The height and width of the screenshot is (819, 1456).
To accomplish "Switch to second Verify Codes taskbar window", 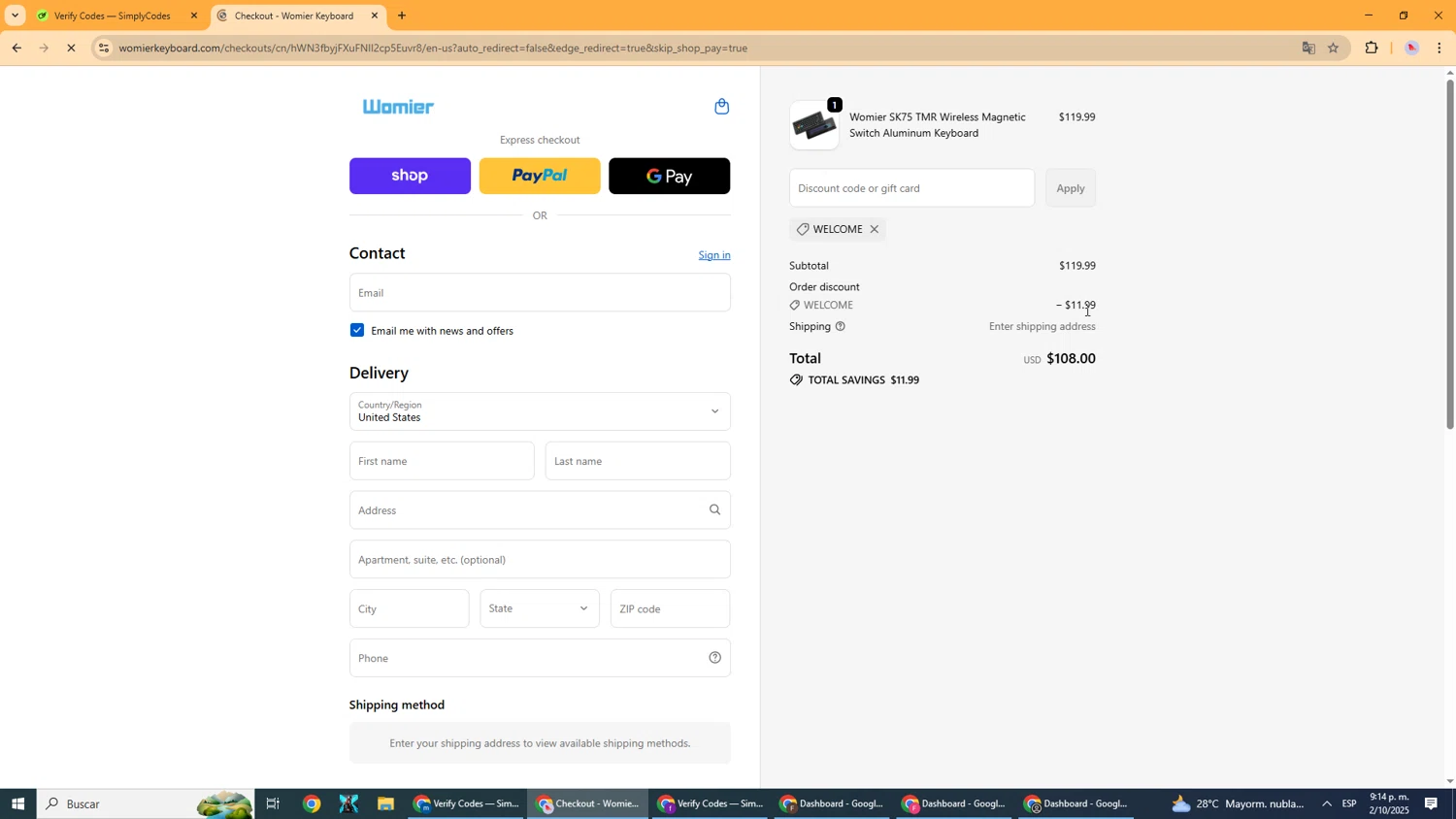I will [x=711, y=804].
